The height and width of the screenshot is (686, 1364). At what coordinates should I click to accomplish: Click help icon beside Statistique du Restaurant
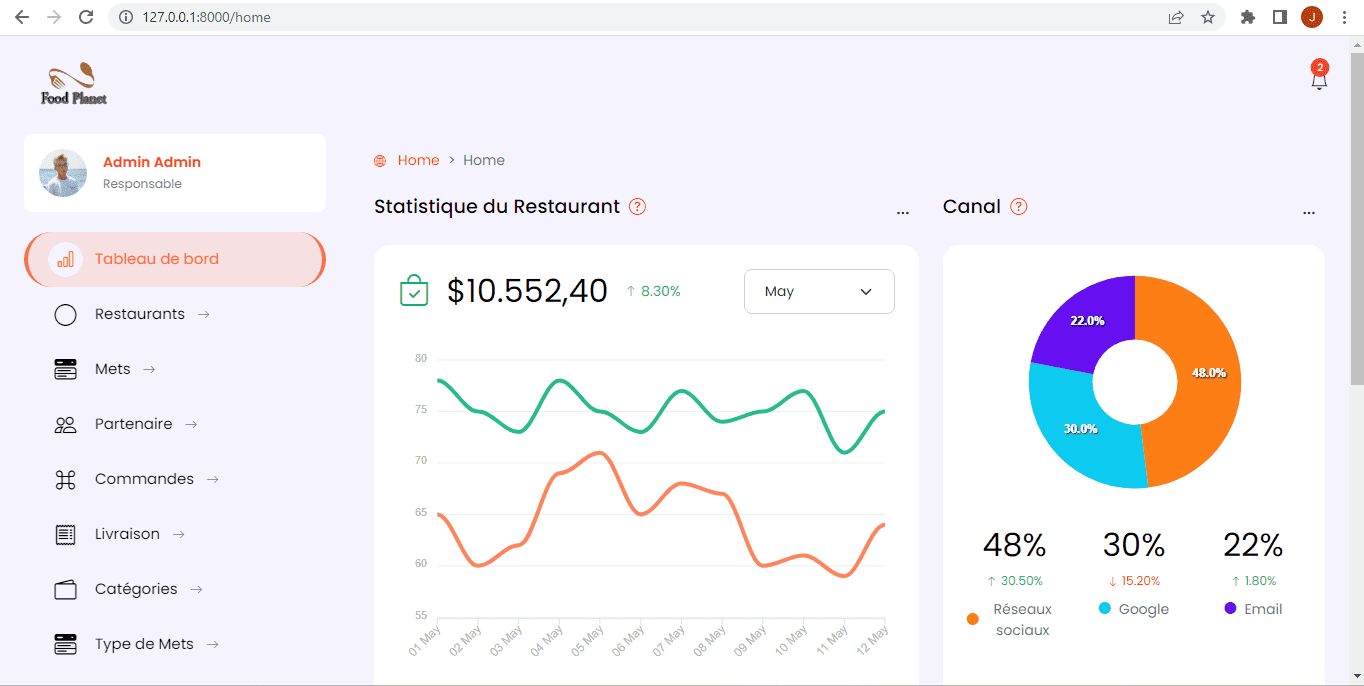637,207
